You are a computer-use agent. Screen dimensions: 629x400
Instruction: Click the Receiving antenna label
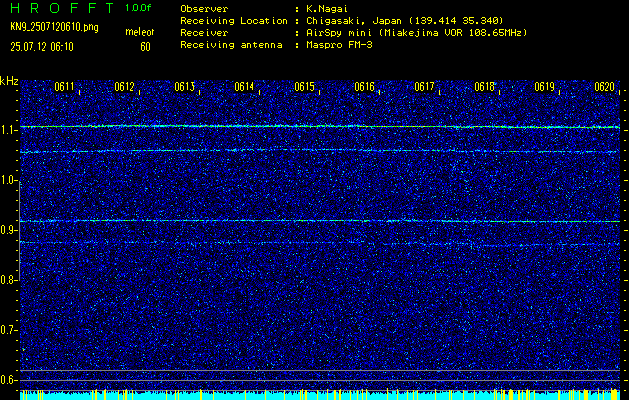tap(231, 45)
